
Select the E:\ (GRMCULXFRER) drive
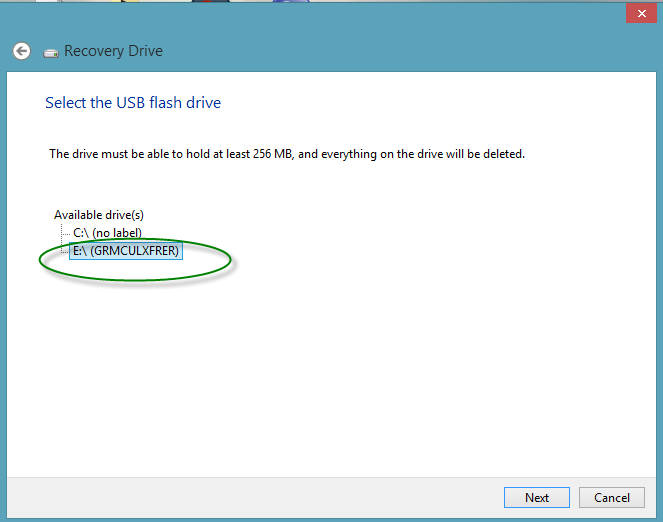[x=126, y=251]
